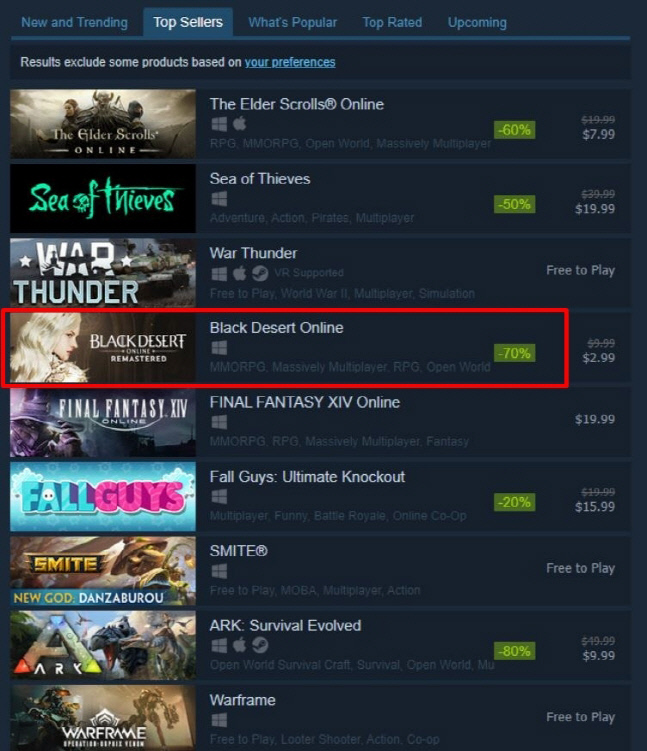This screenshot has height=751, width=647.
Task: Click the Apple macOS icon under ARK: Survival Evolved
Action: coord(239,645)
